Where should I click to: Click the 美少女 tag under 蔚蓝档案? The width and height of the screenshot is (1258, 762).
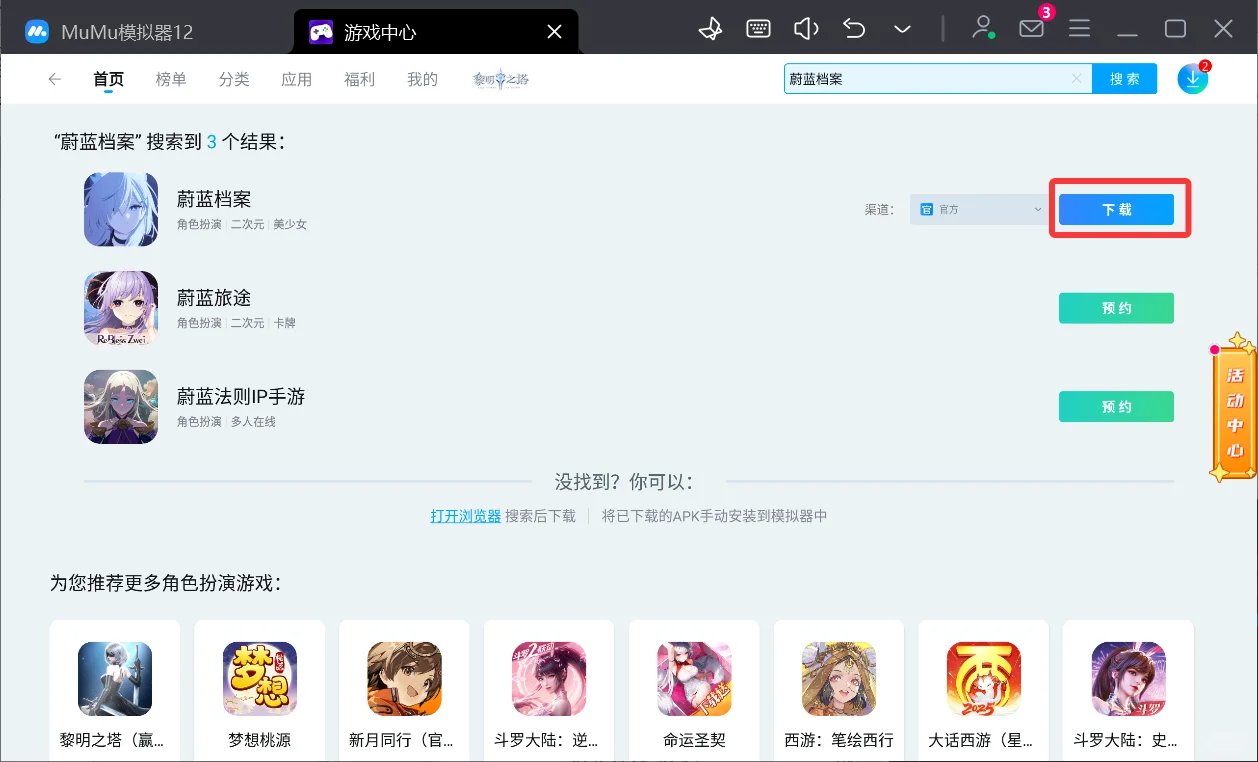pos(290,225)
